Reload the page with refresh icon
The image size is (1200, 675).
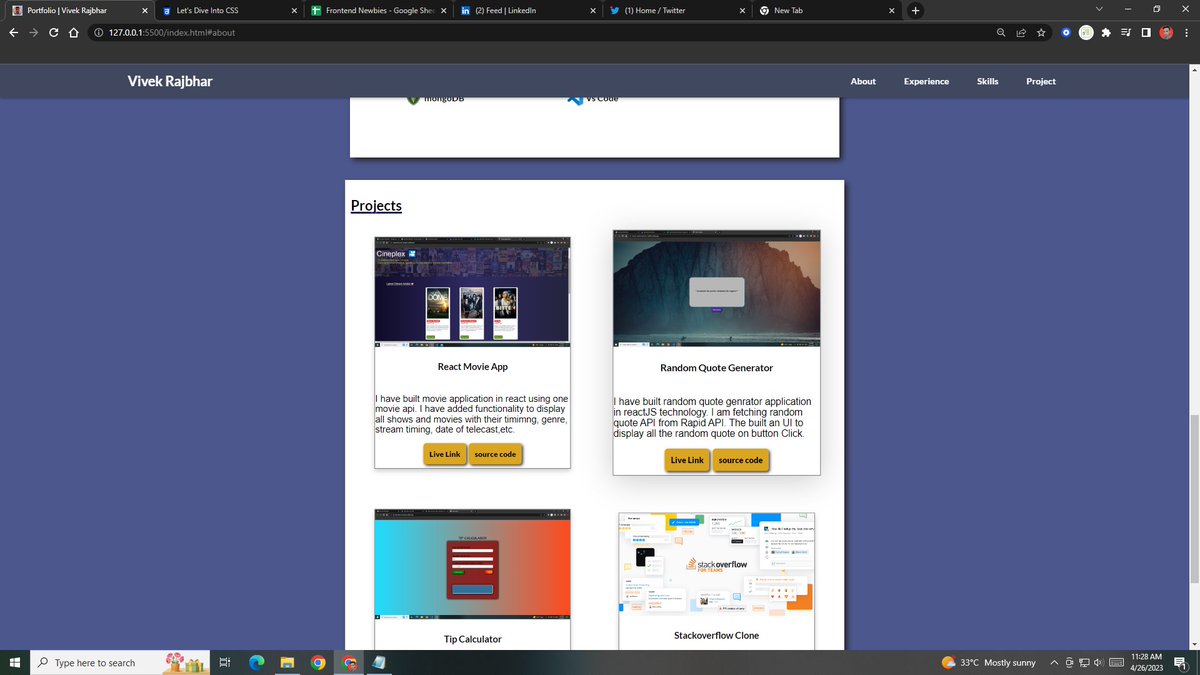(53, 32)
